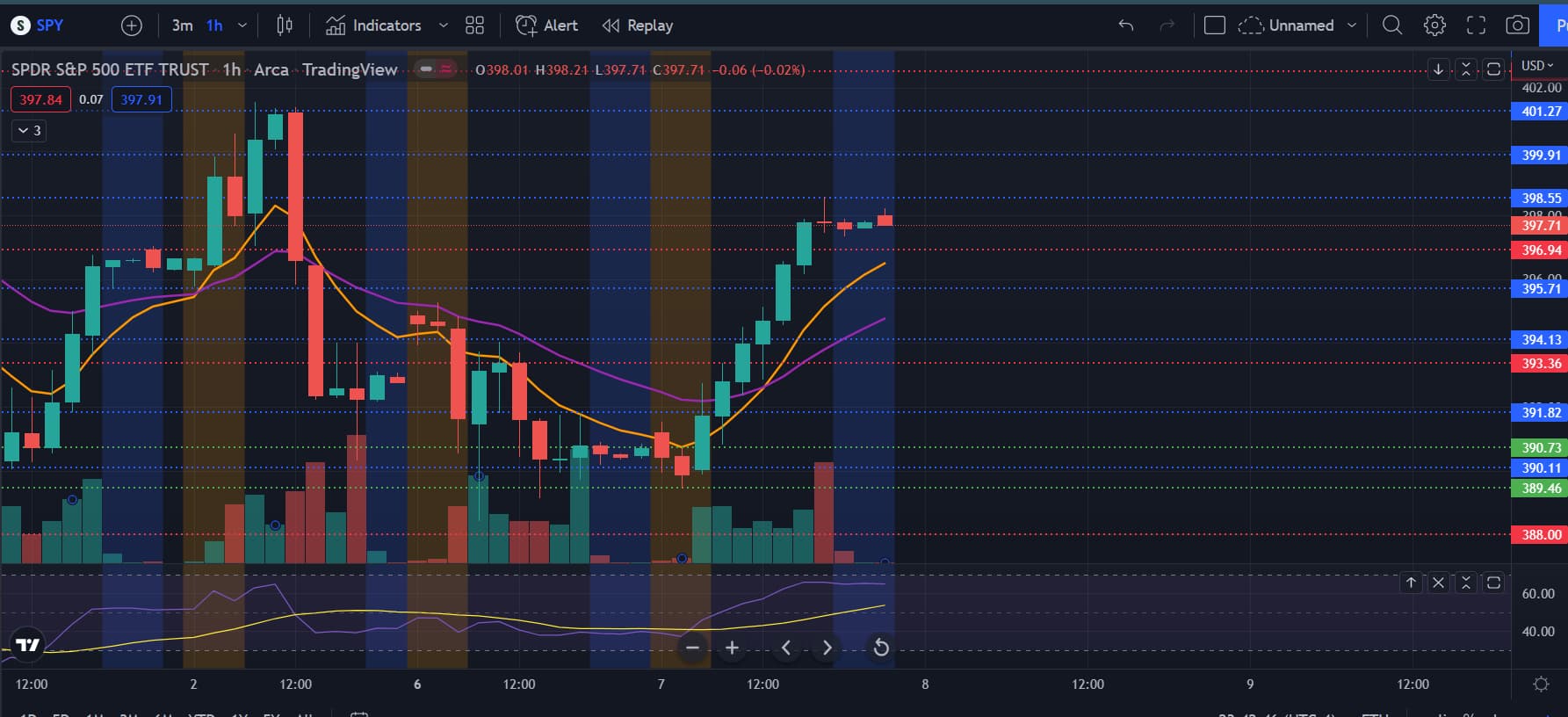Image resolution: width=1568 pixels, height=717 pixels.
Task: Open time axis settings gear
Action: [1541, 684]
